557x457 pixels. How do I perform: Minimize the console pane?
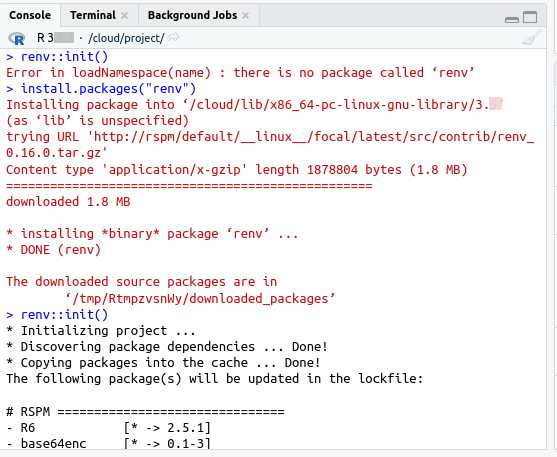(512, 20)
